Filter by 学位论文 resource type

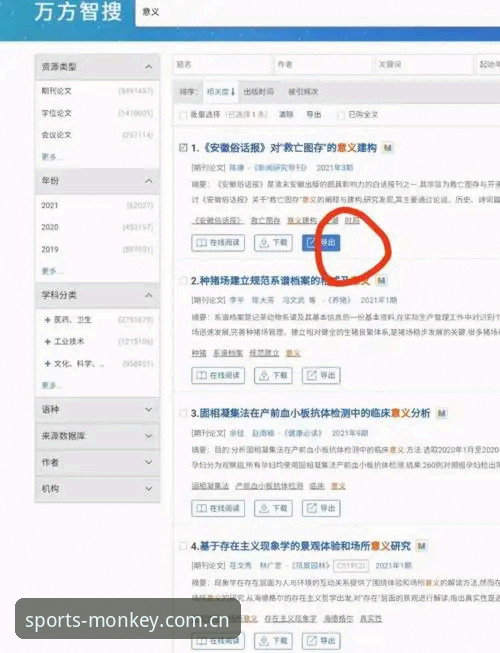pyautogui.click(x=56, y=113)
